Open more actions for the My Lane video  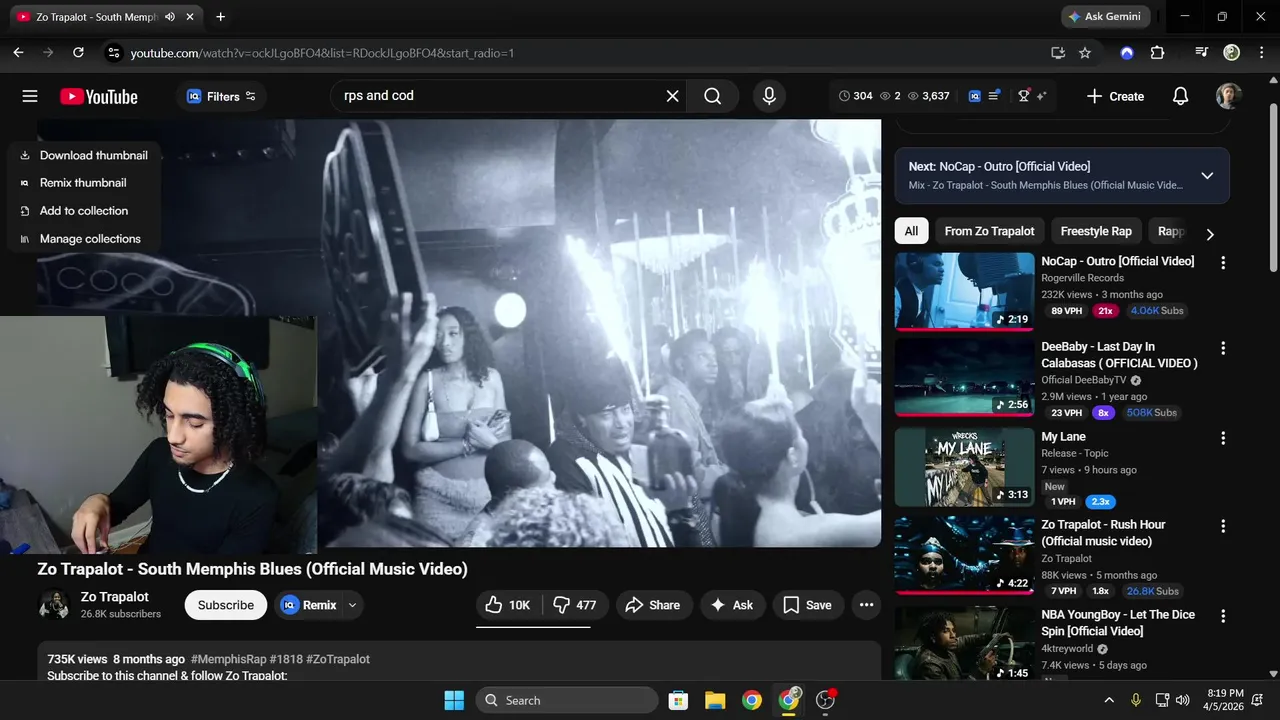[x=1222, y=438]
